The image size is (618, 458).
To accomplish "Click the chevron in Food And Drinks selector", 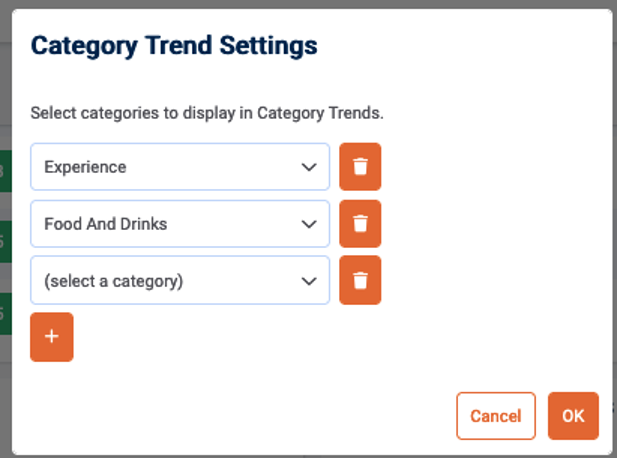I will pos(309,224).
